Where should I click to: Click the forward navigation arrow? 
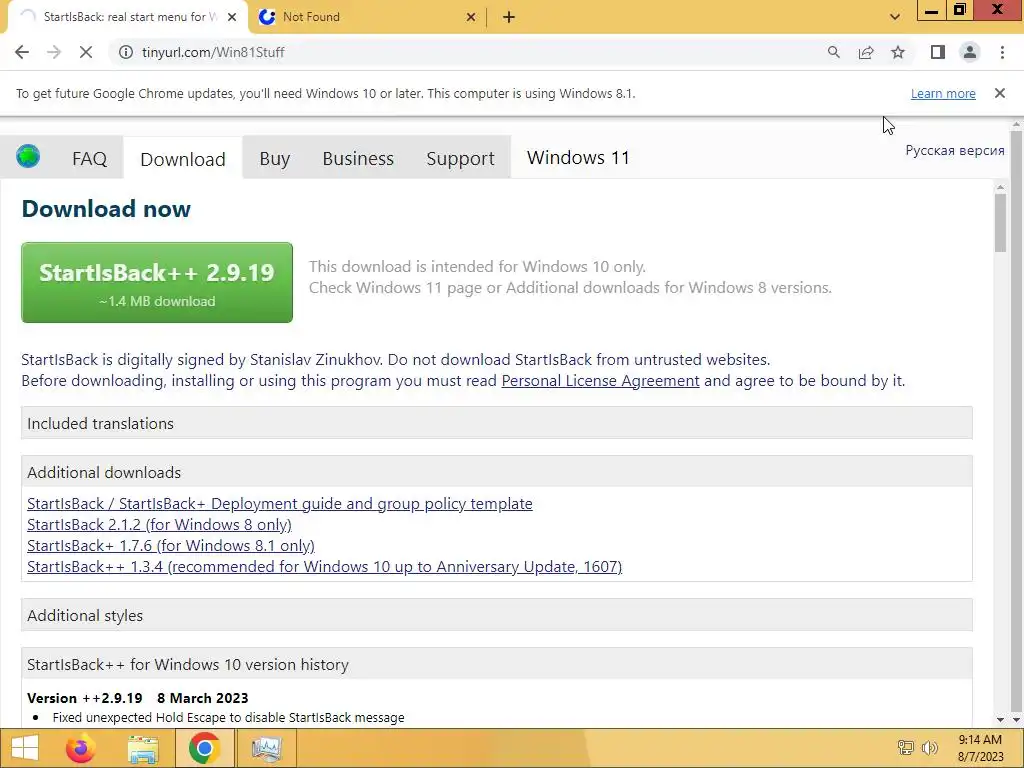point(54,52)
